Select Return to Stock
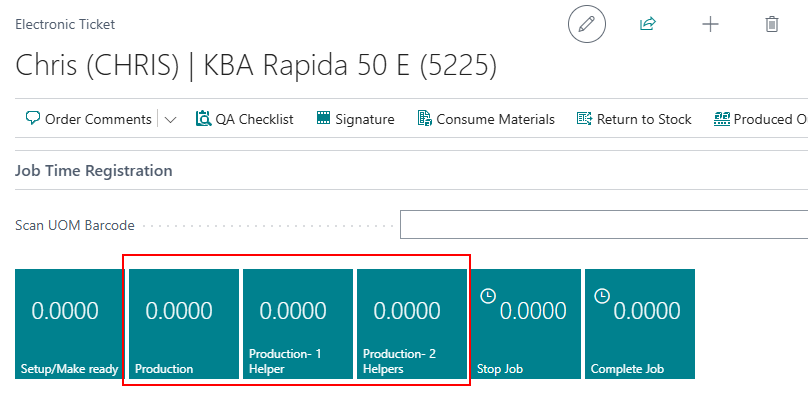 (634, 119)
